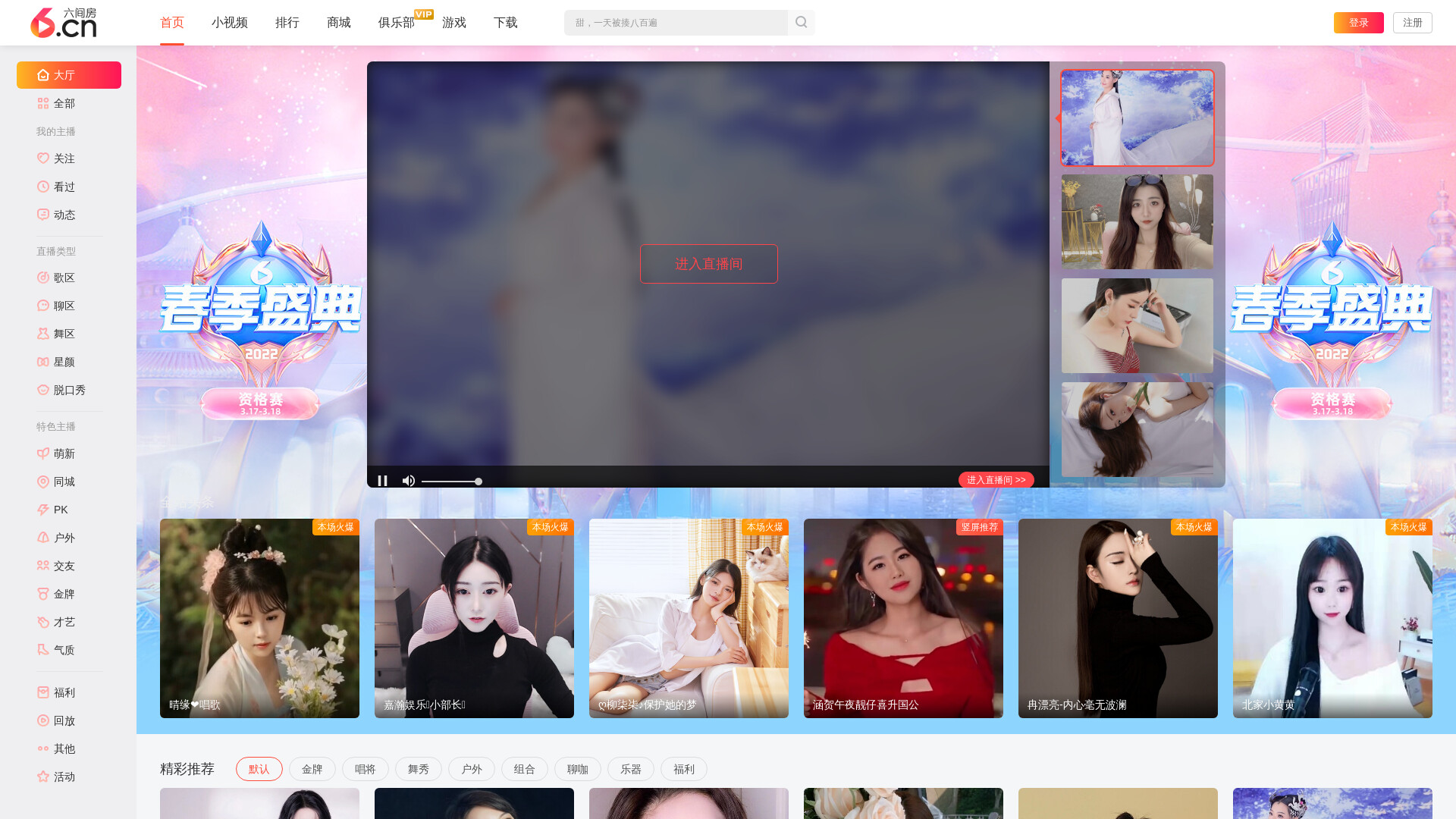Open 排行 ranking tab
1456x819 pixels.
[x=287, y=23]
